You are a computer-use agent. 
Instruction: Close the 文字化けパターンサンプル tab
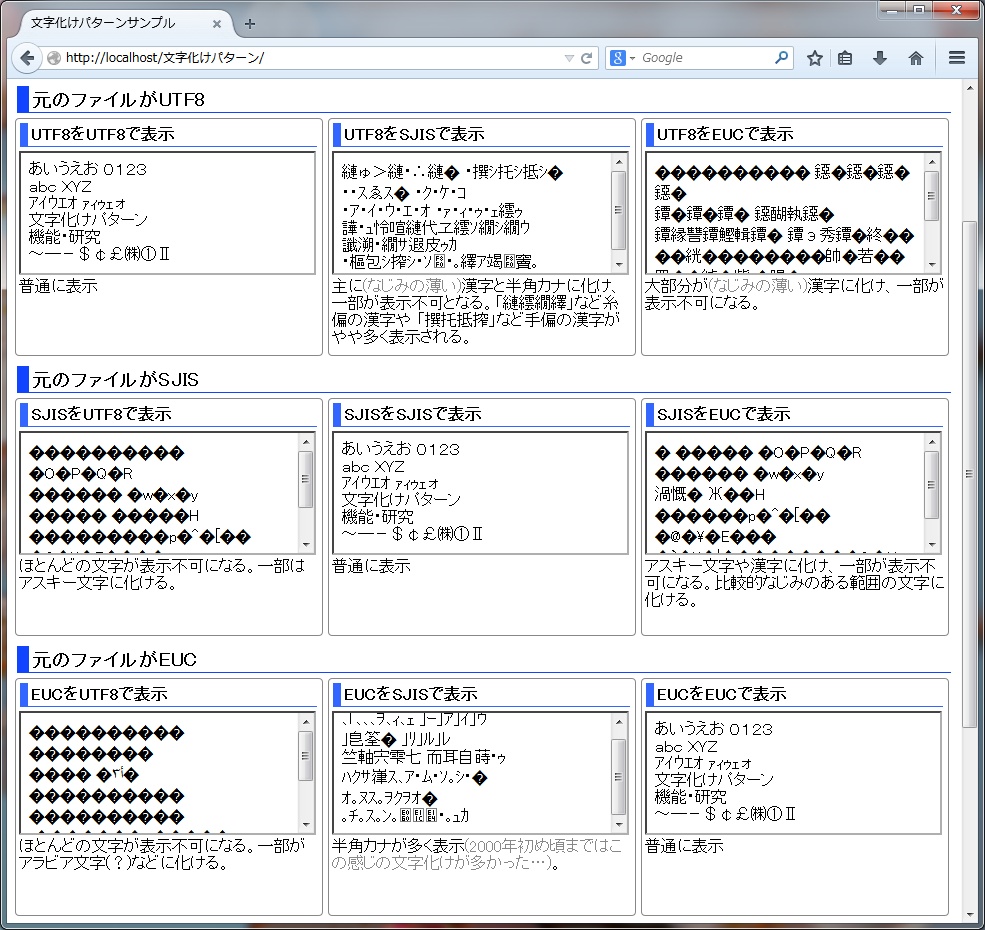(x=218, y=23)
